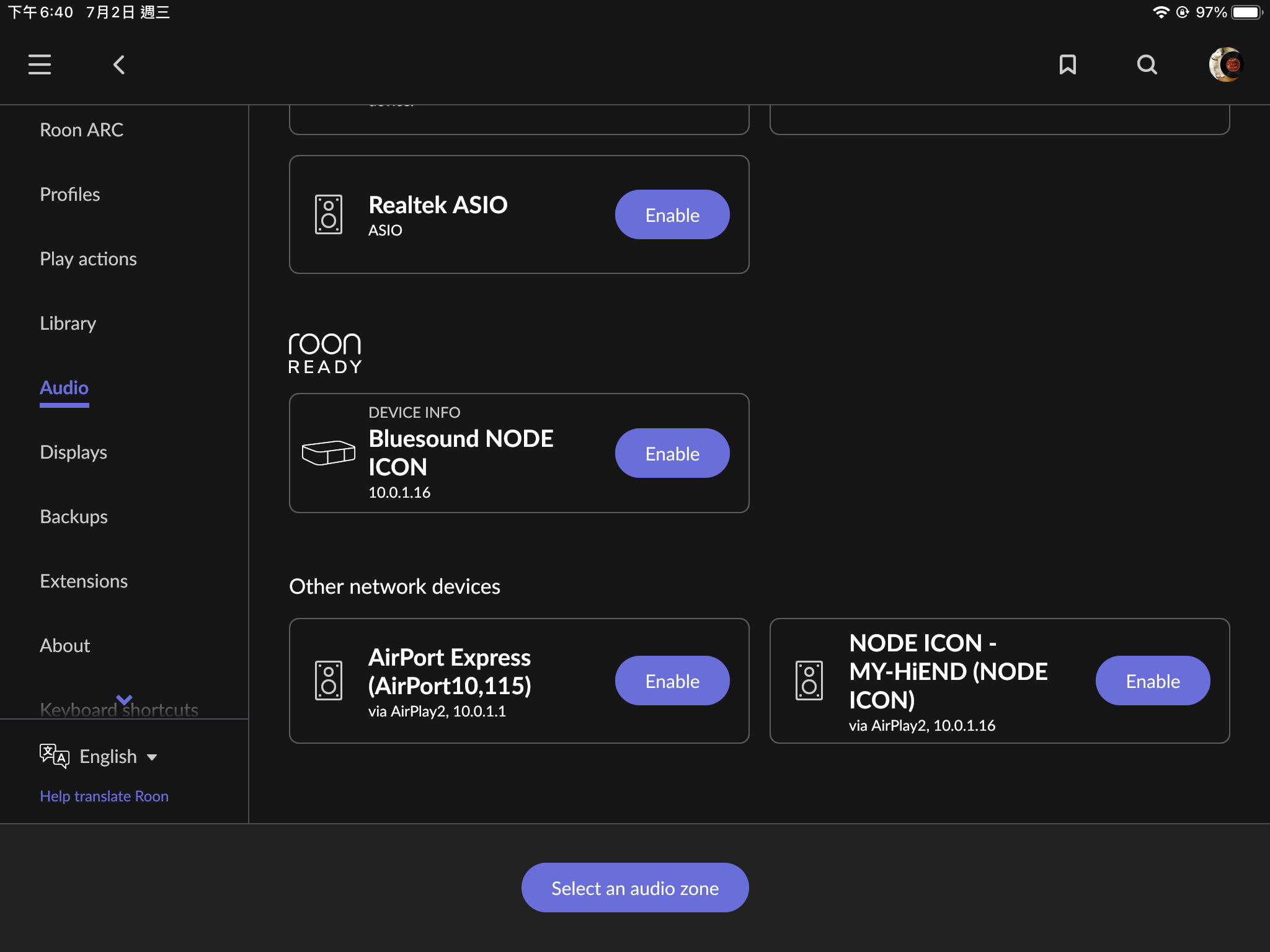Click the Realtek ASIO speaker icon
The width and height of the screenshot is (1270, 952).
[x=328, y=214]
